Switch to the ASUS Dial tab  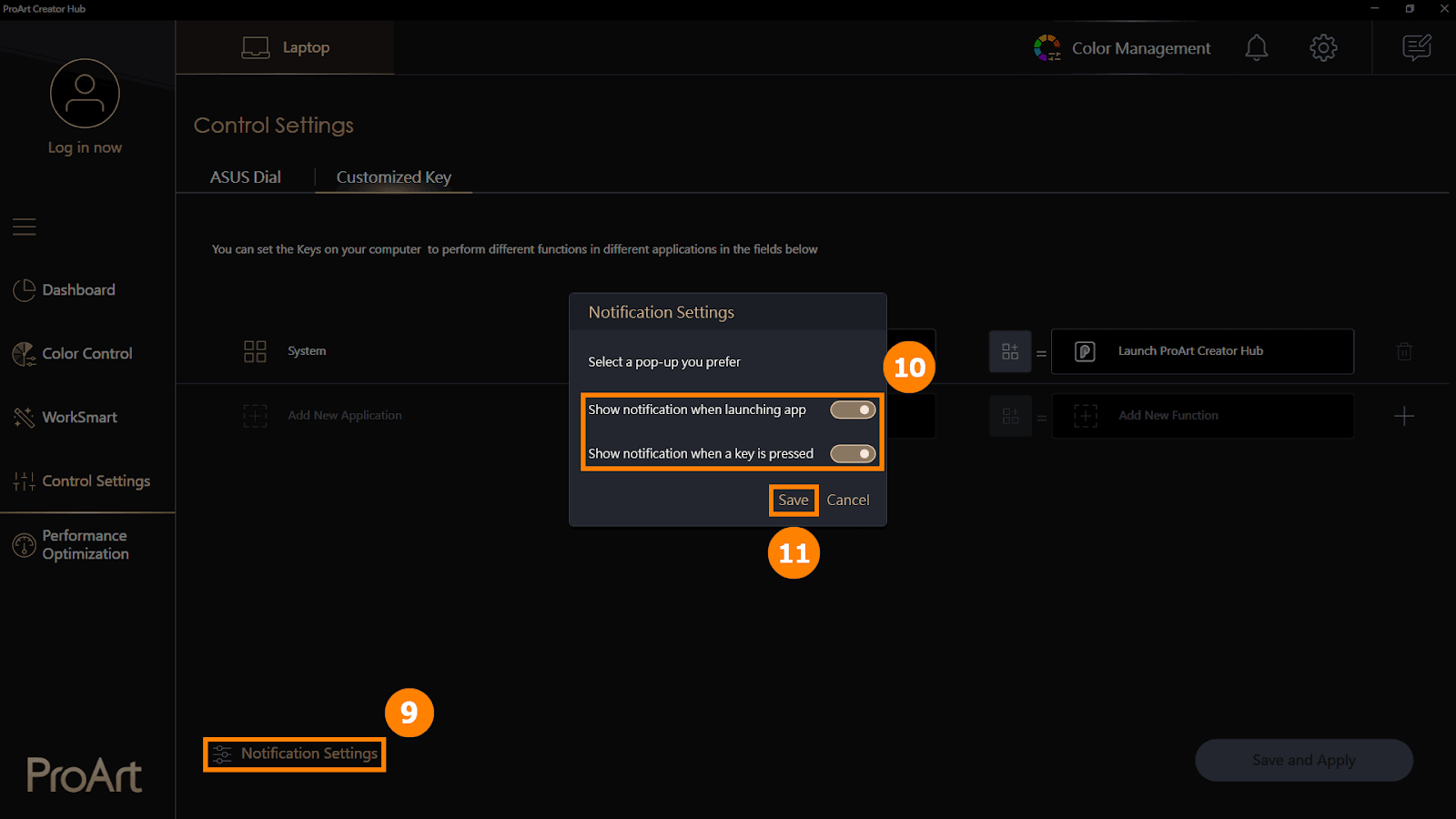(246, 177)
